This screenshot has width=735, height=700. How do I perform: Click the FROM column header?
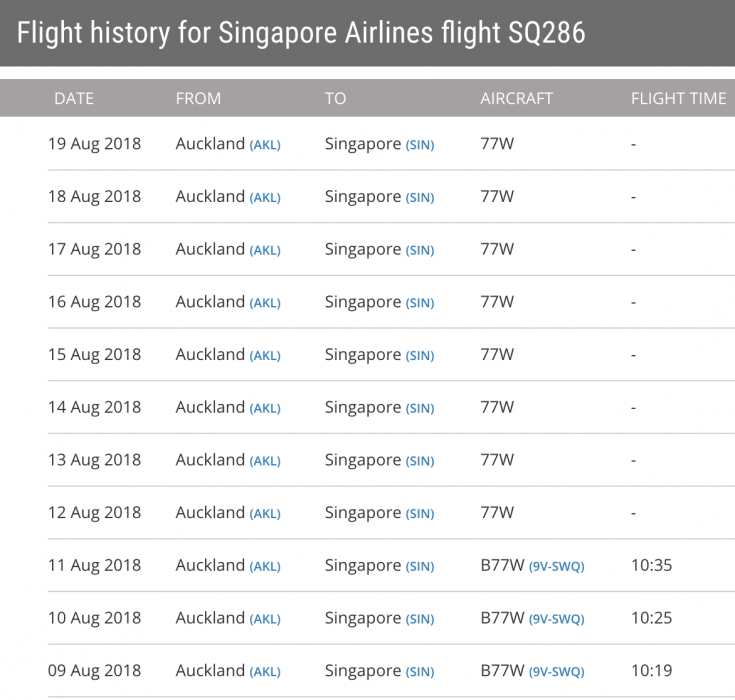point(198,98)
